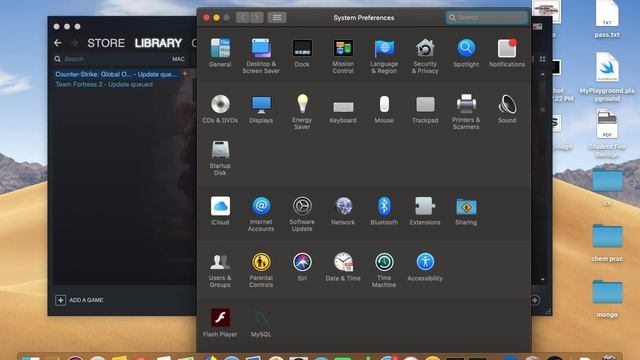Open Internet Accounts pane
The image size is (640, 360).
pyautogui.click(x=261, y=214)
